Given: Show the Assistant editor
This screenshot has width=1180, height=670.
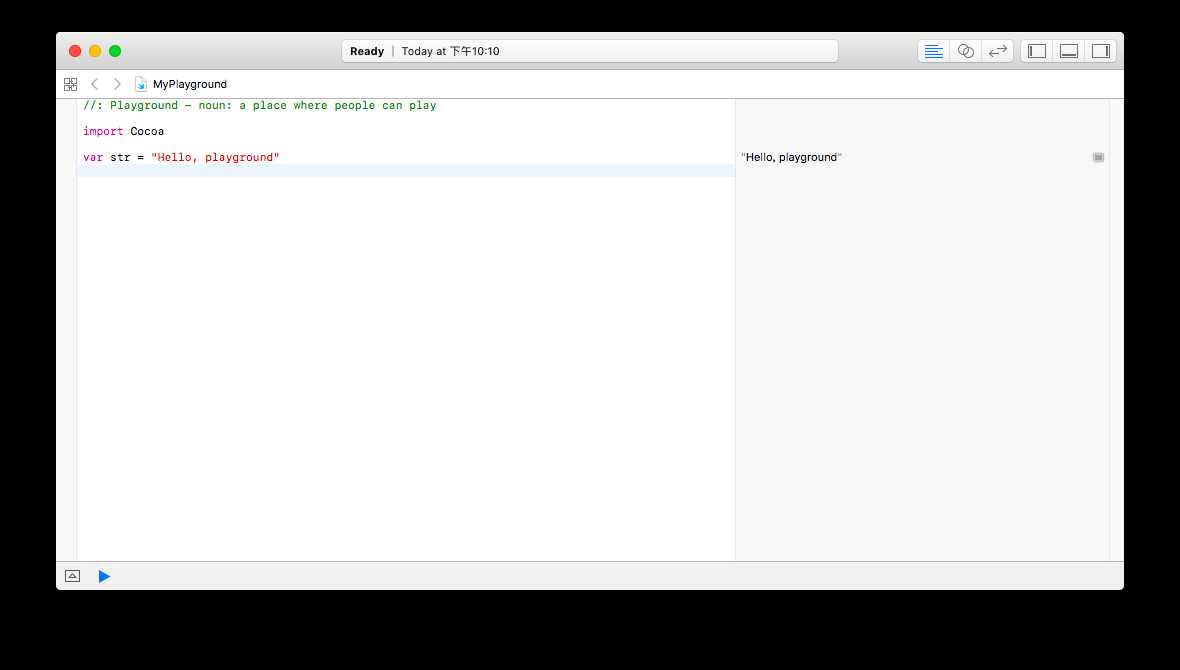Looking at the screenshot, I should [966, 51].
